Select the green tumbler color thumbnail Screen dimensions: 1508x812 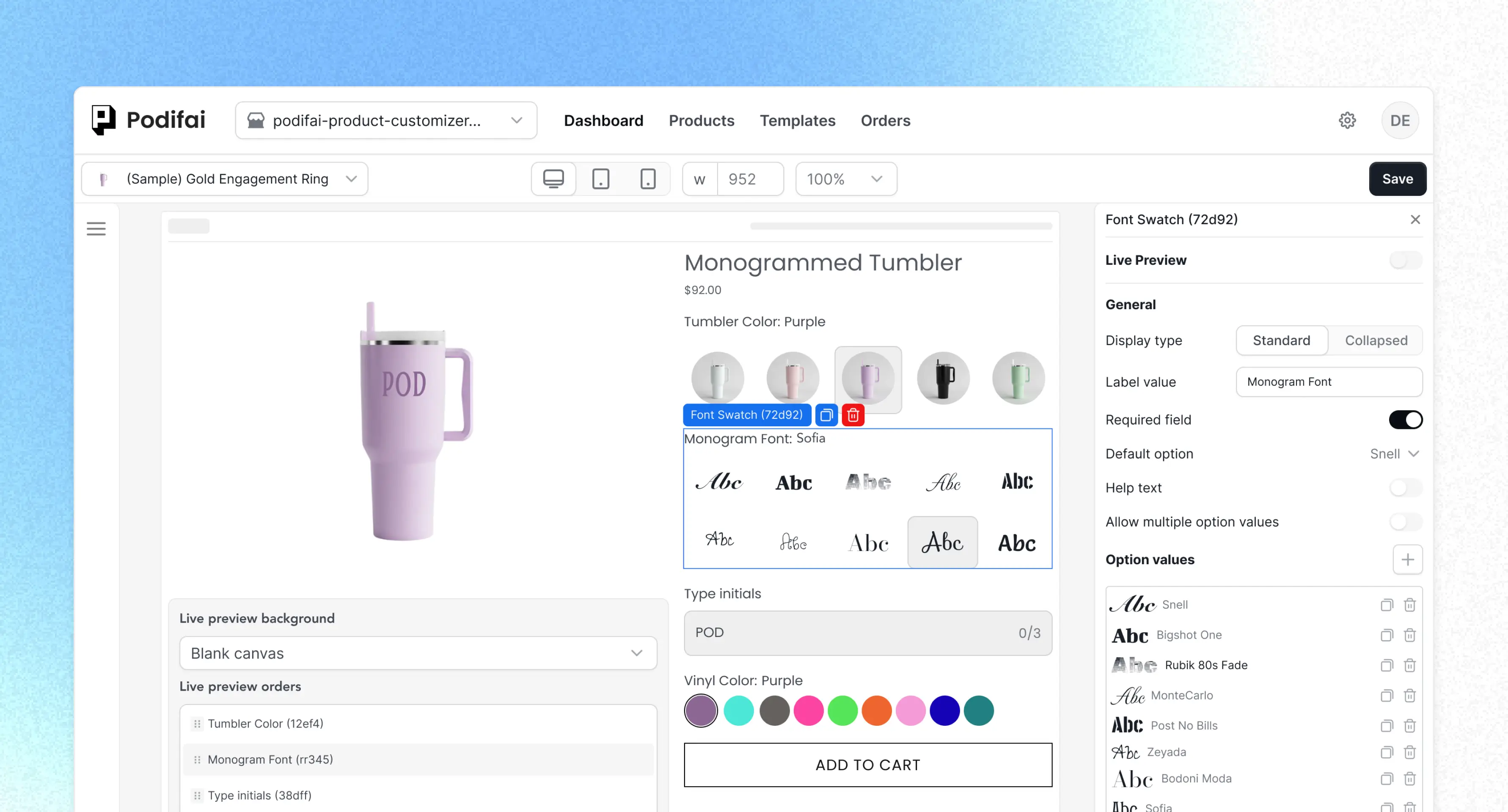pyautogui.click(x=1018, y=379)
